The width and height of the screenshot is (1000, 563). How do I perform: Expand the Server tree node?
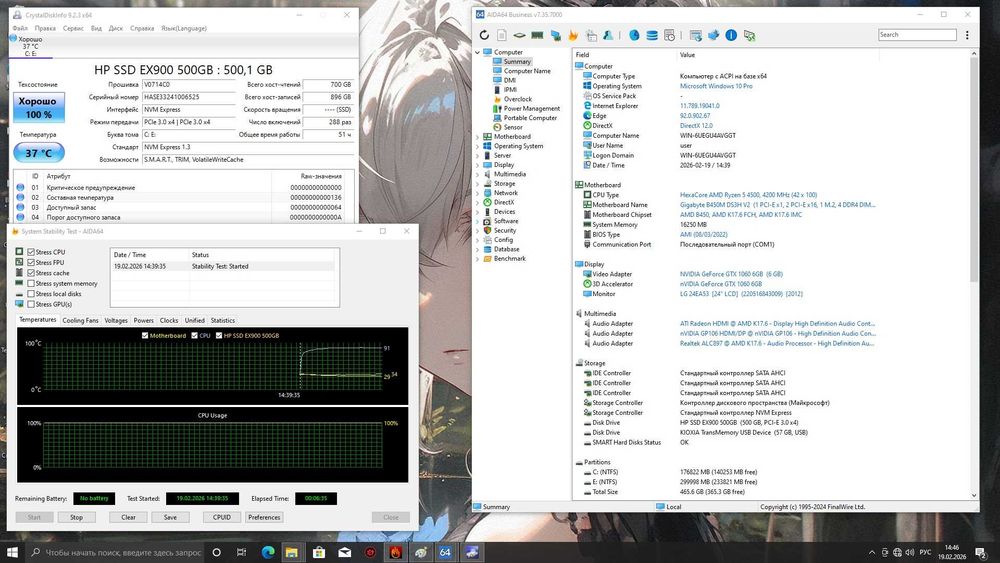(477, 156)
